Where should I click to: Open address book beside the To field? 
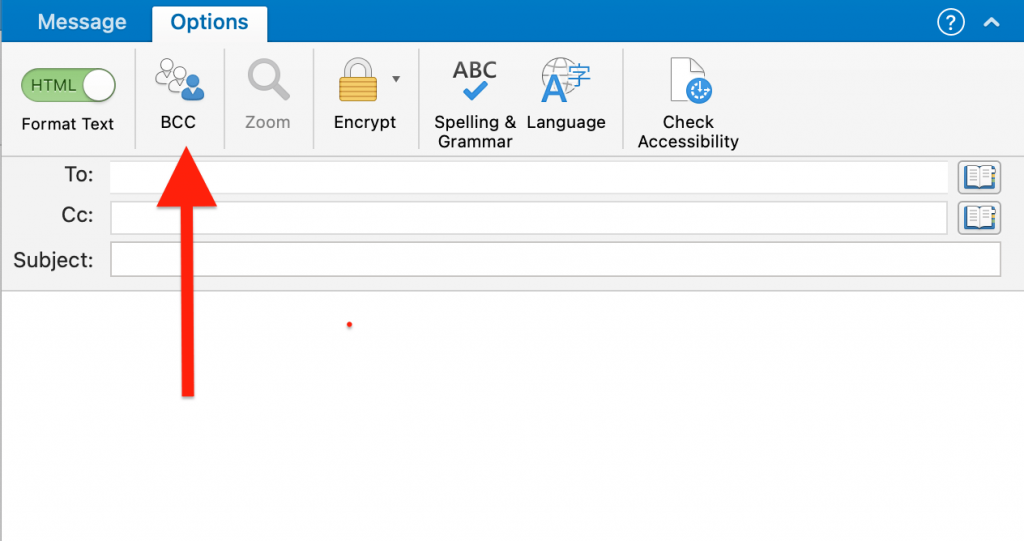pos(979,177)
